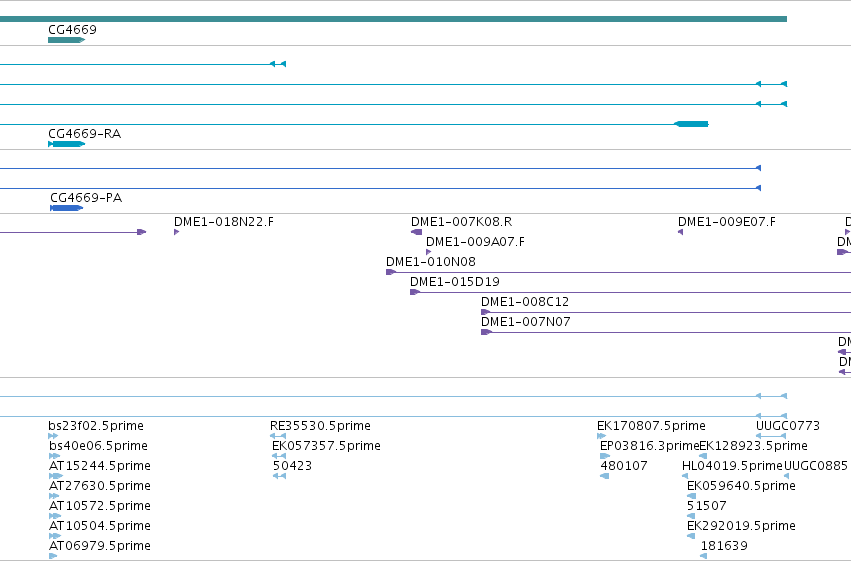Click the HL04019.5prime EST label
The image size is (851, 561).
pyautogui.click(x=733, y=466)
